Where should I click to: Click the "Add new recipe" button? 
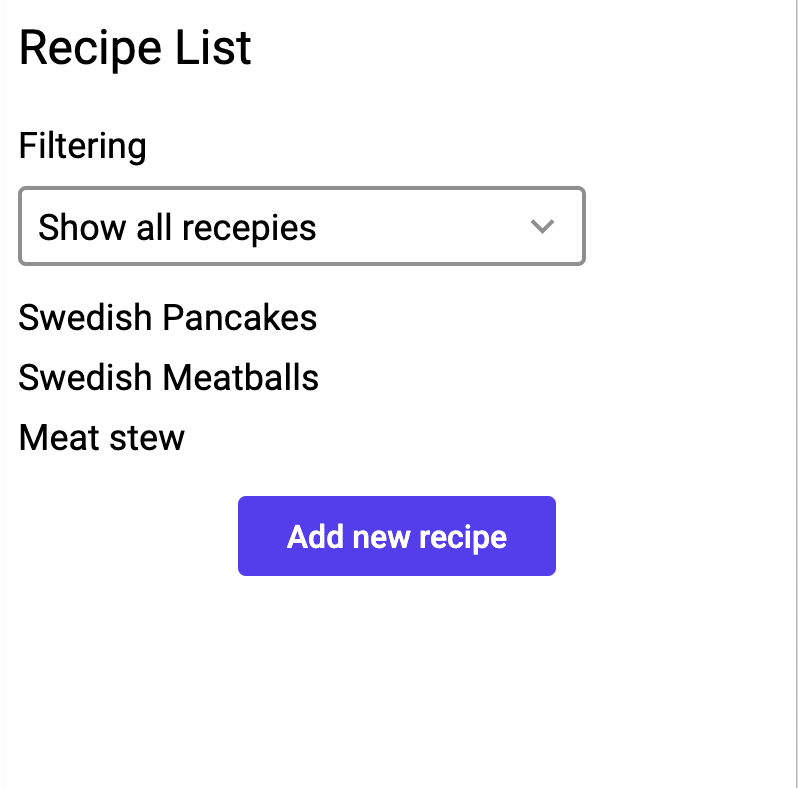pos(396,536)
